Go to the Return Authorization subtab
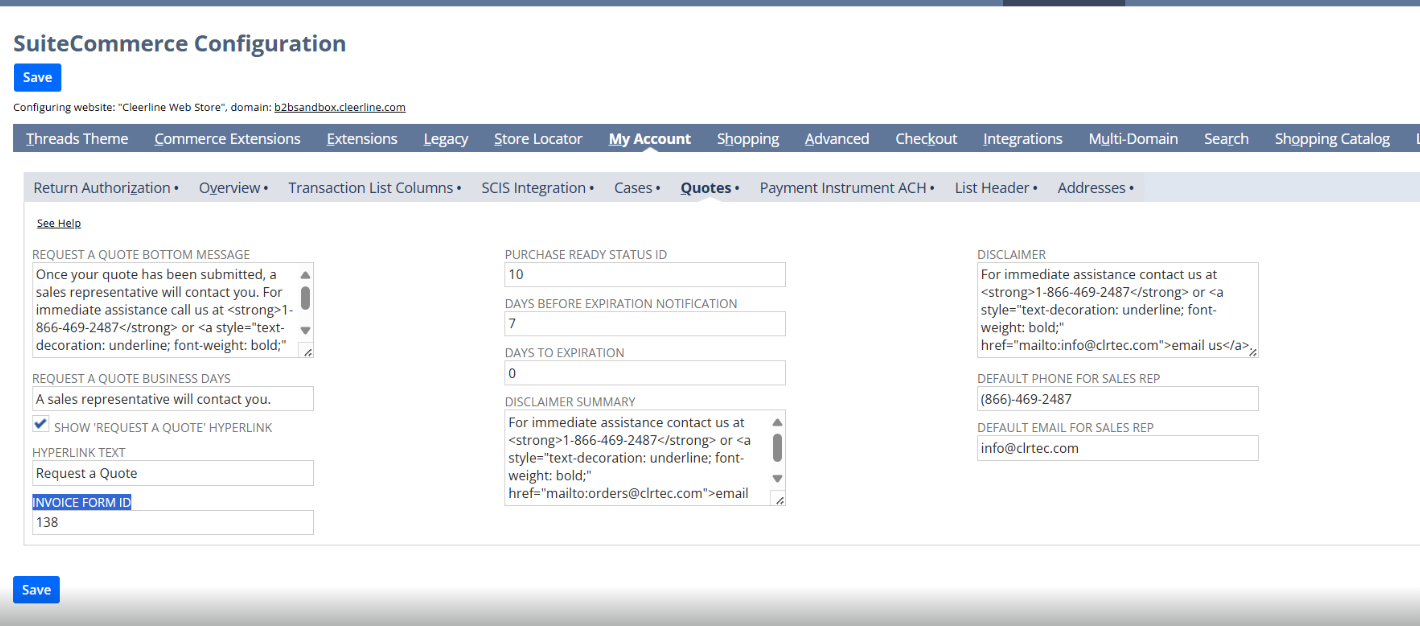 [x=102, y=188]
